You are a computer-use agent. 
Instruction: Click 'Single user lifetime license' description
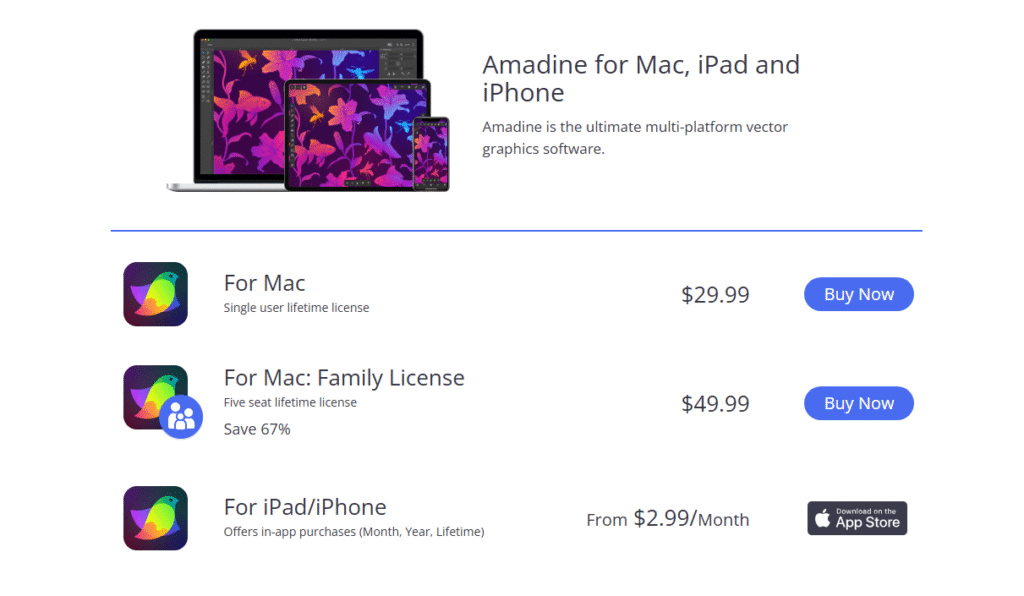tap(296, 307)
